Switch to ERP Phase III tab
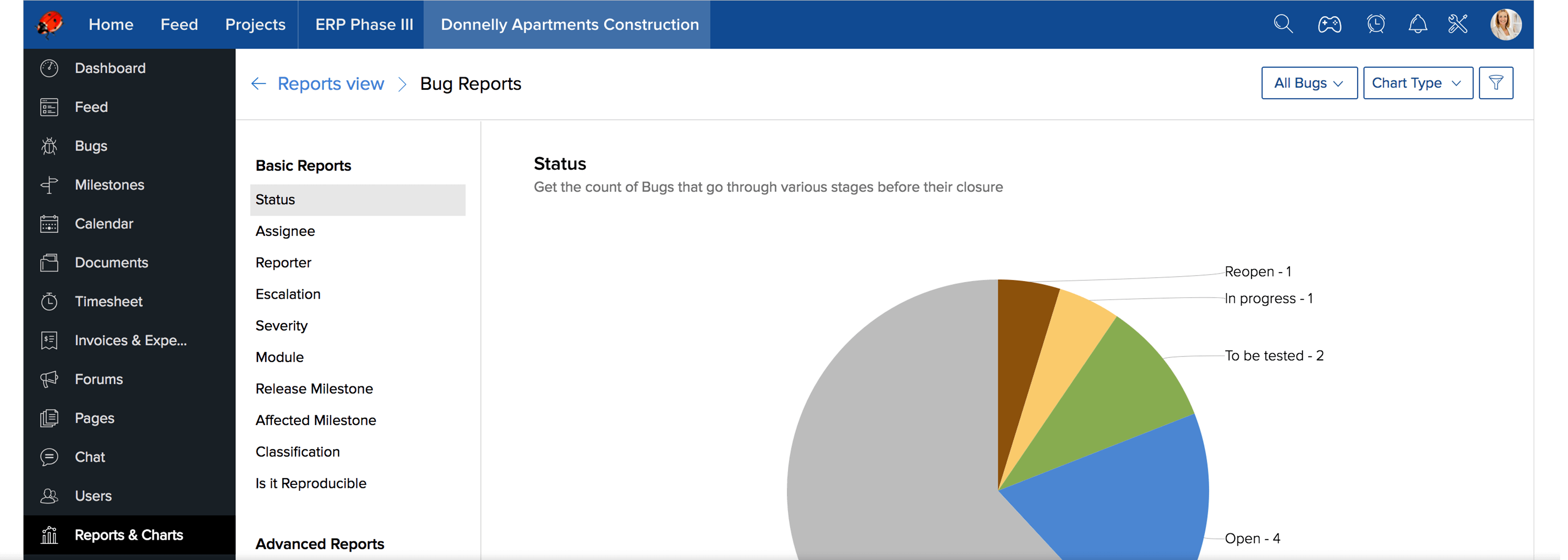Viewport: 1568px width, 560px height. (364, 25)
